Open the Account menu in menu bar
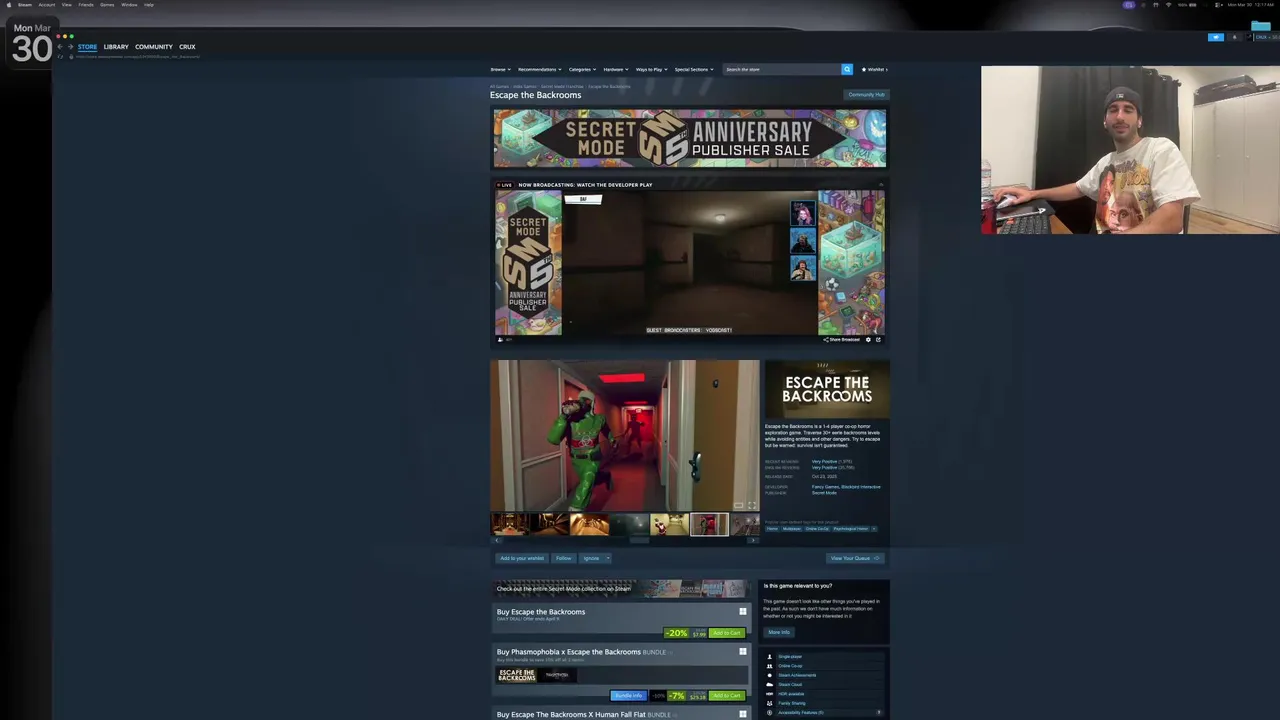 (x=47, y=5)
